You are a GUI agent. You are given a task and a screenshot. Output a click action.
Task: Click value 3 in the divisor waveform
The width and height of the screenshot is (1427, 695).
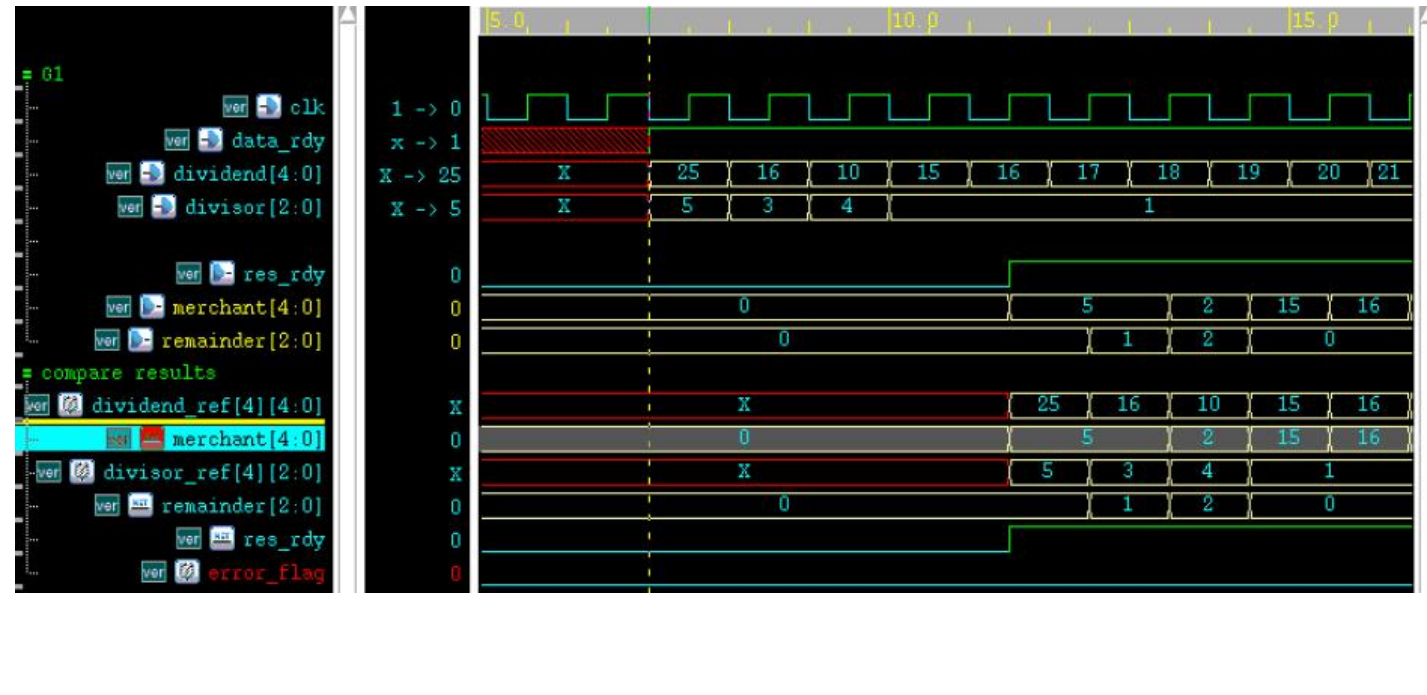coord(767,206)
